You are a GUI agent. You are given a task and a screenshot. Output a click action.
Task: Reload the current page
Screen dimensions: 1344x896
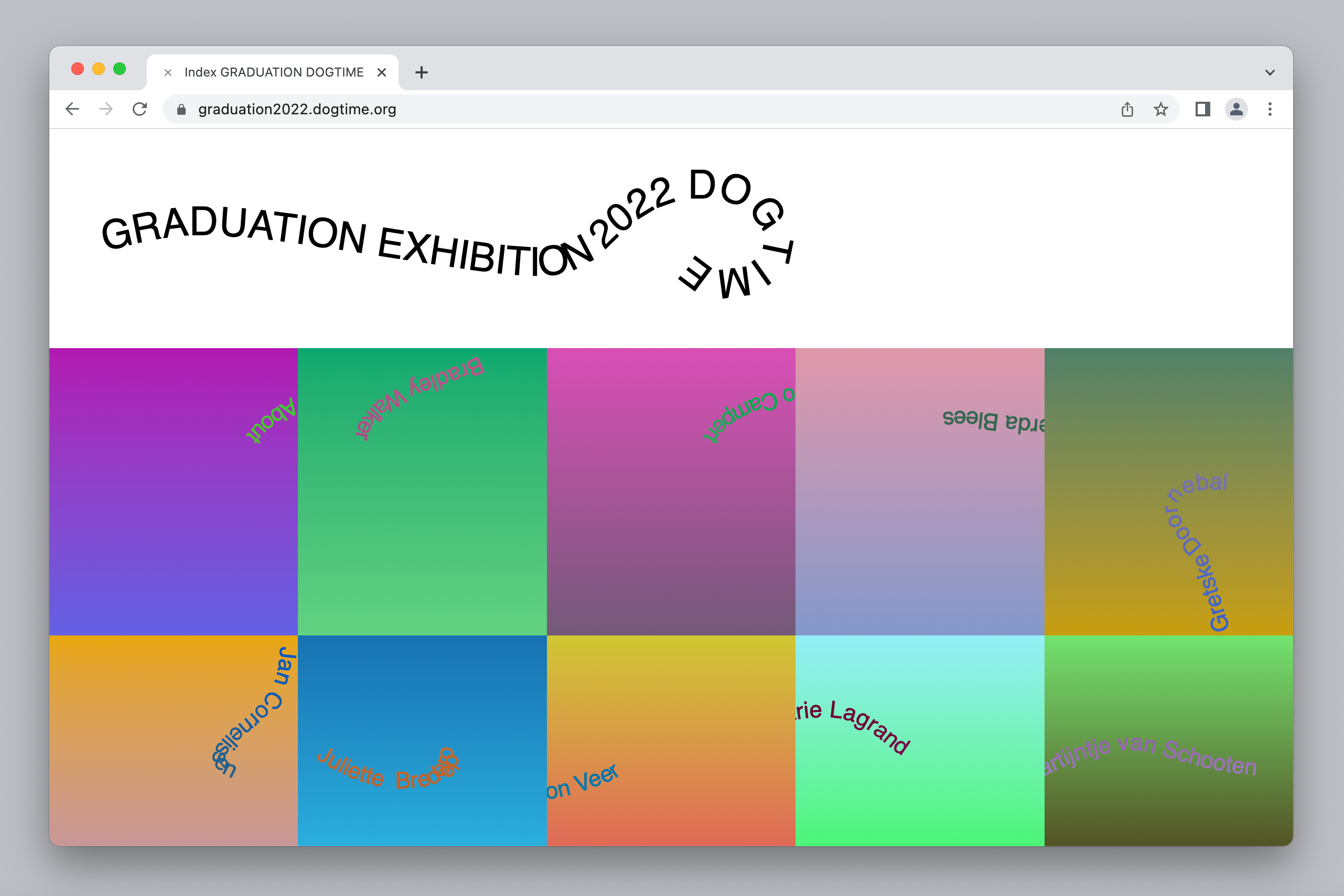coord(140,109)
